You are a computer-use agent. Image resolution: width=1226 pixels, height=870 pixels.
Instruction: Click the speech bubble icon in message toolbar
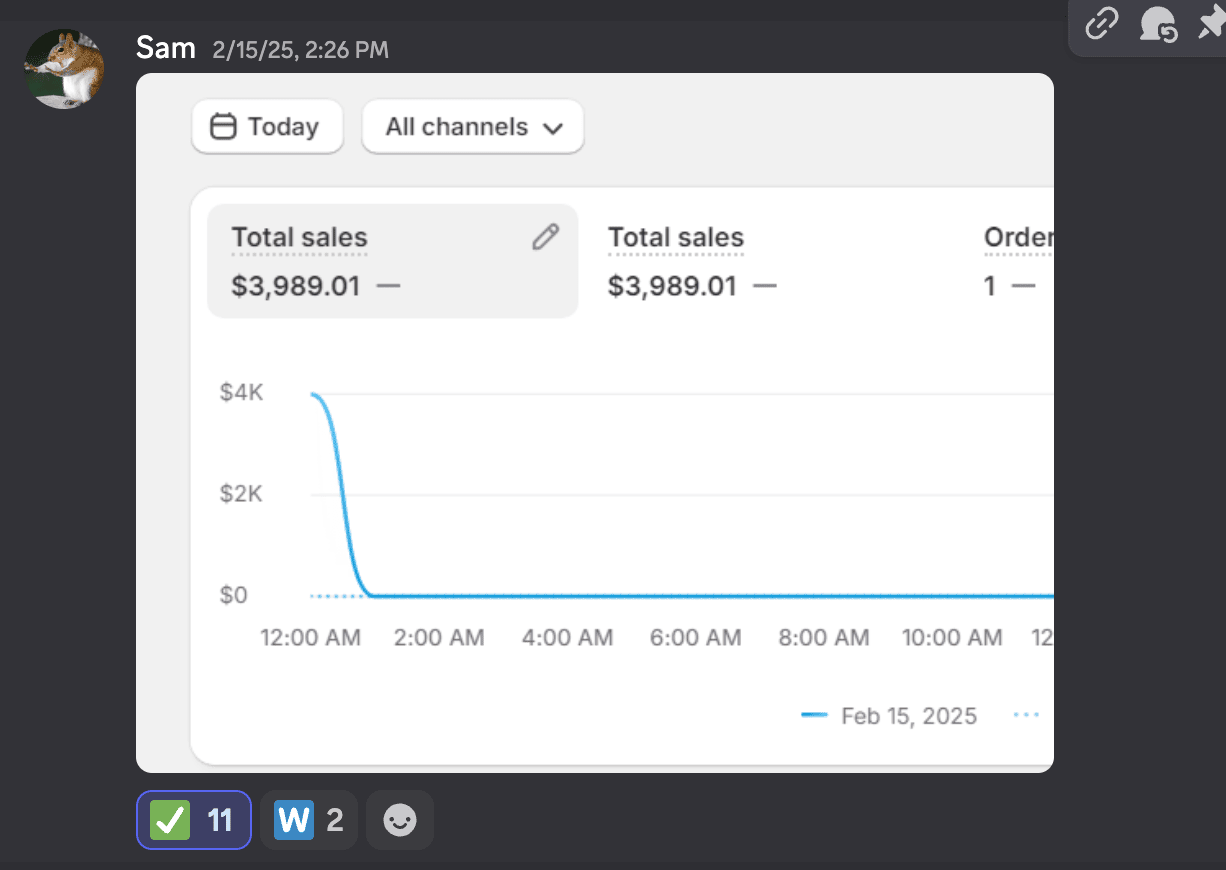pyautogui.click(x=1158, y=24)
